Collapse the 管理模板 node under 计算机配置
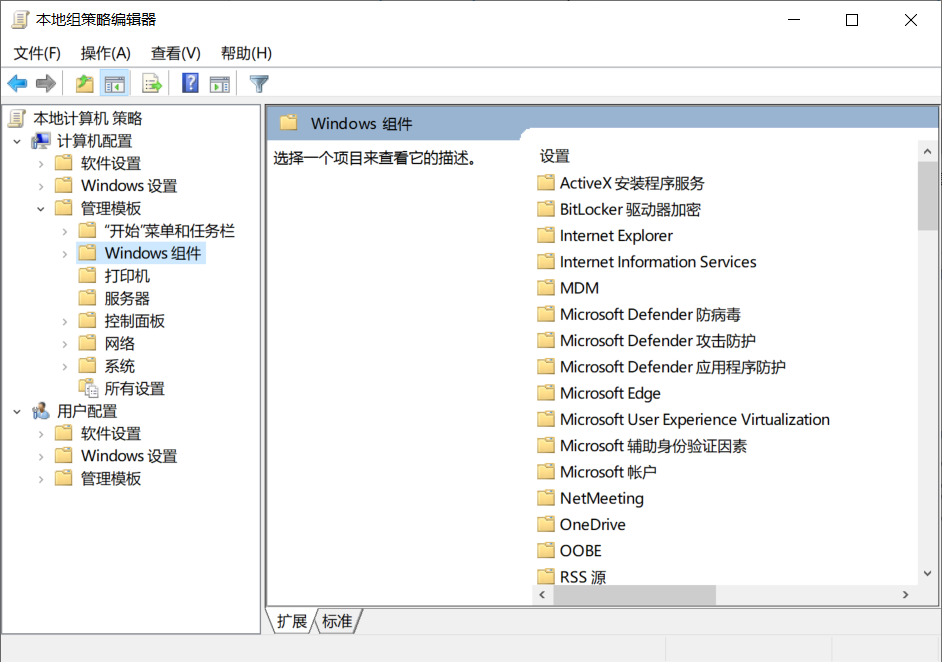 point(41,209)
